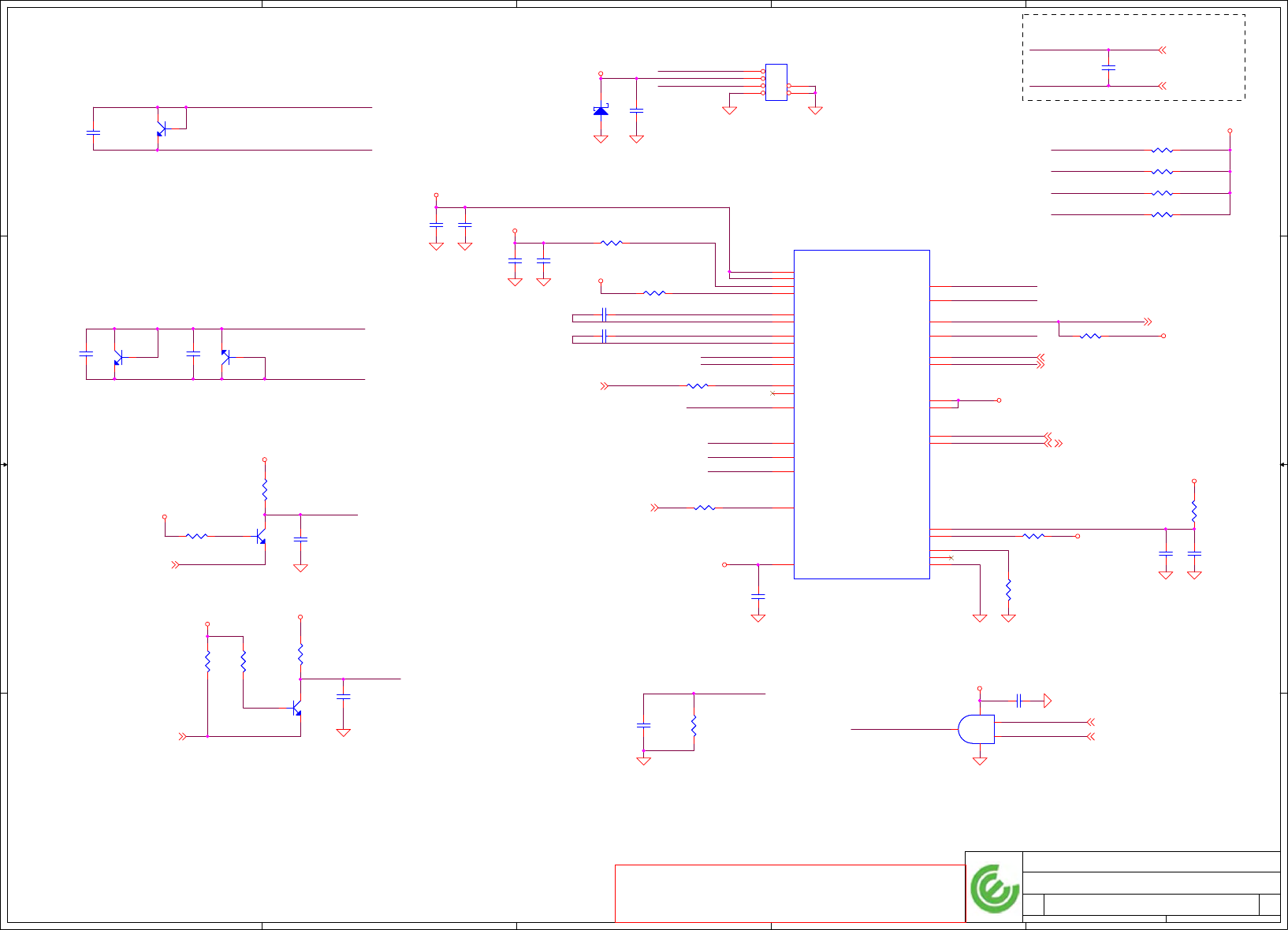Select the large central IC rectangle
Screen dimensions: 1288x930
862,415
